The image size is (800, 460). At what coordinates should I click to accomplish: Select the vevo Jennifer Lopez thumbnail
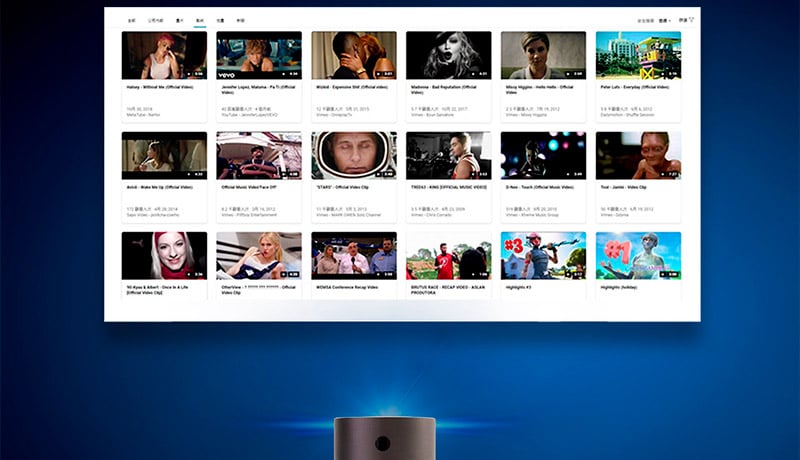(x=259, y=55)
